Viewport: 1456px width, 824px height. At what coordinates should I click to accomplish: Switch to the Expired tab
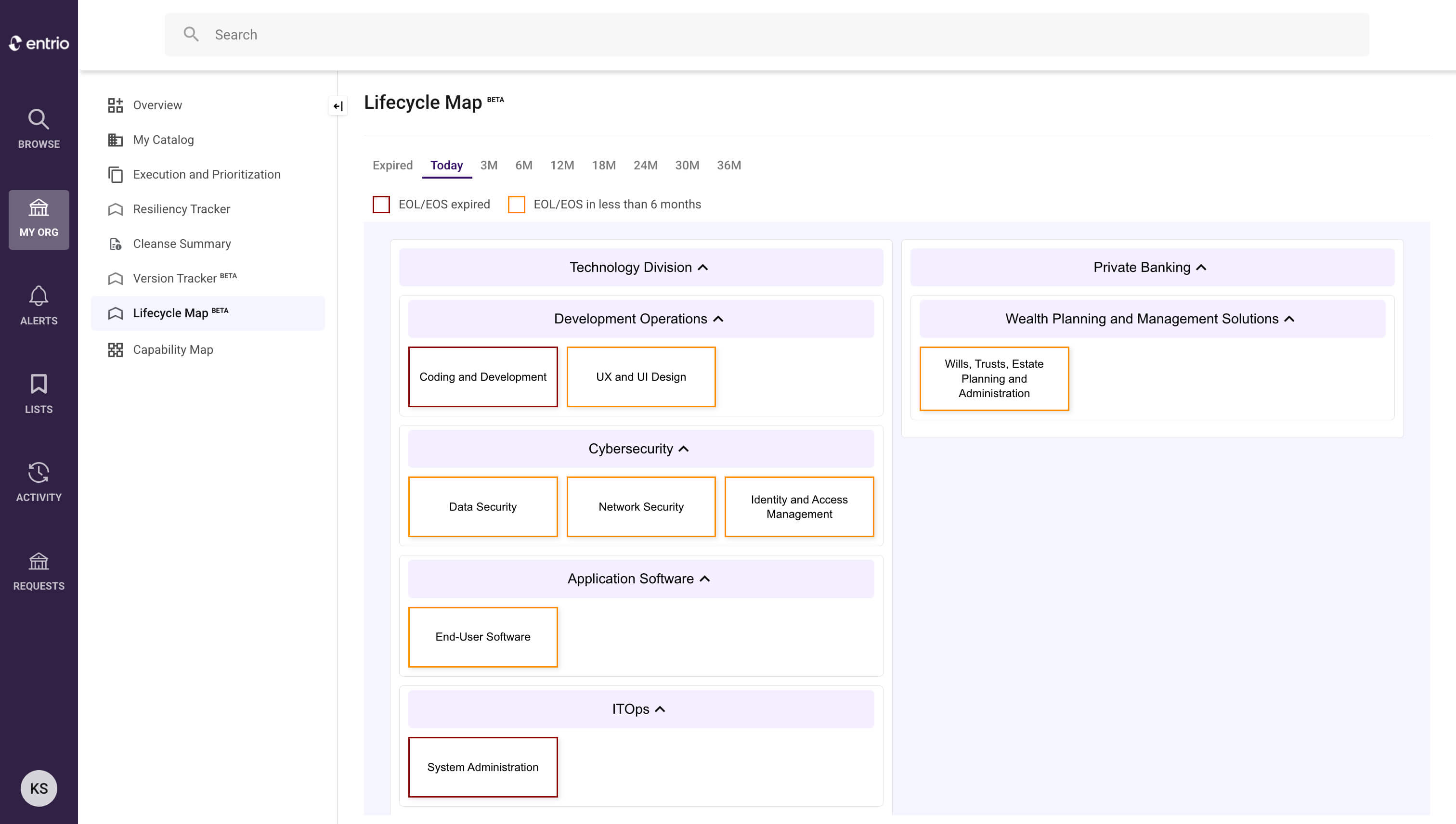(x=392, y=165)
